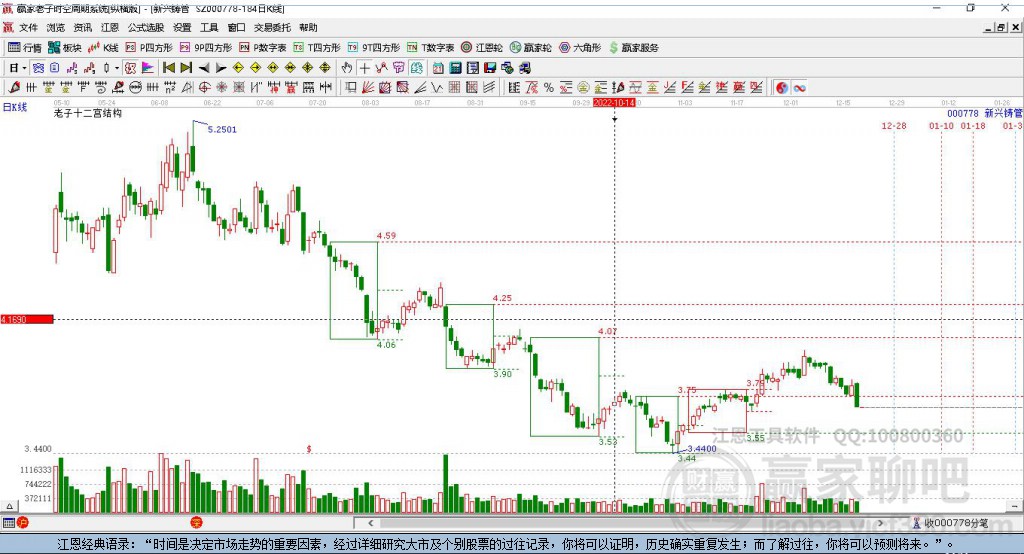Jump to last bar icon
The height and width of the screenshot is (554, 1024).
click(186, 68)
